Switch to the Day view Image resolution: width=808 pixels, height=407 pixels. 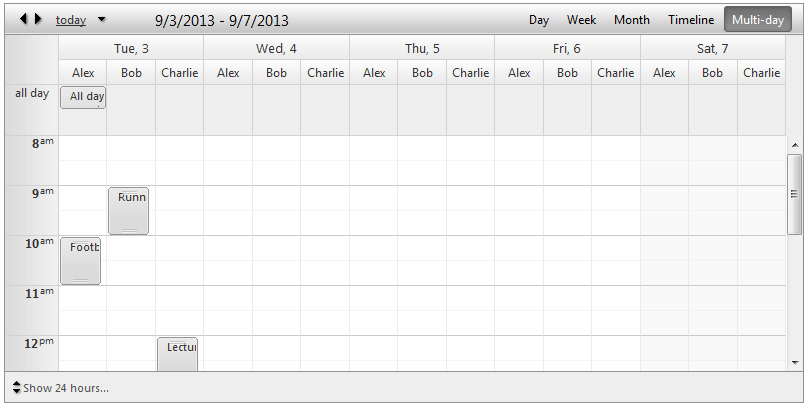(539, 20)
